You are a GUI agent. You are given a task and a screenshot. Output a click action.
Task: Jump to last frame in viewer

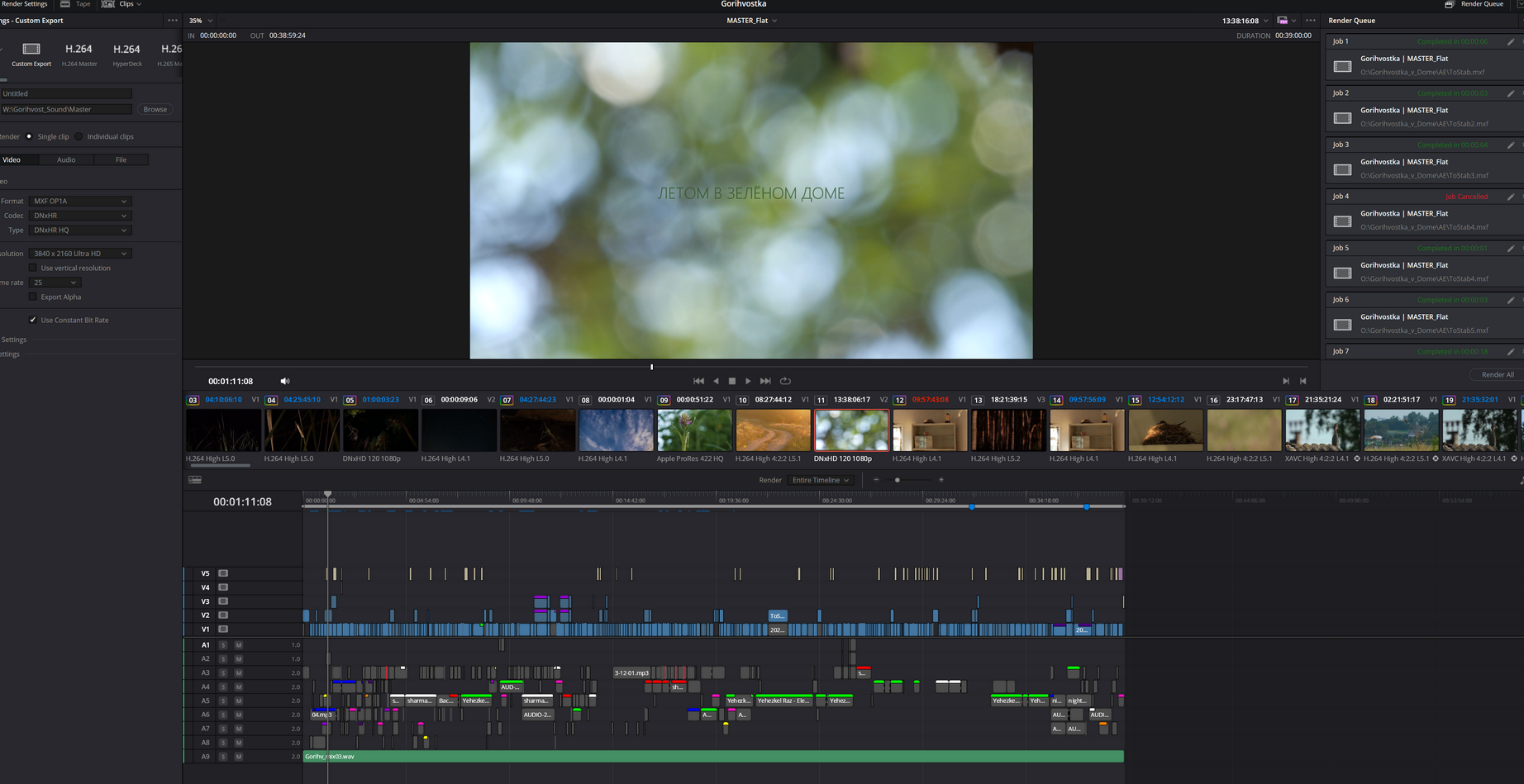click(765, 382)
